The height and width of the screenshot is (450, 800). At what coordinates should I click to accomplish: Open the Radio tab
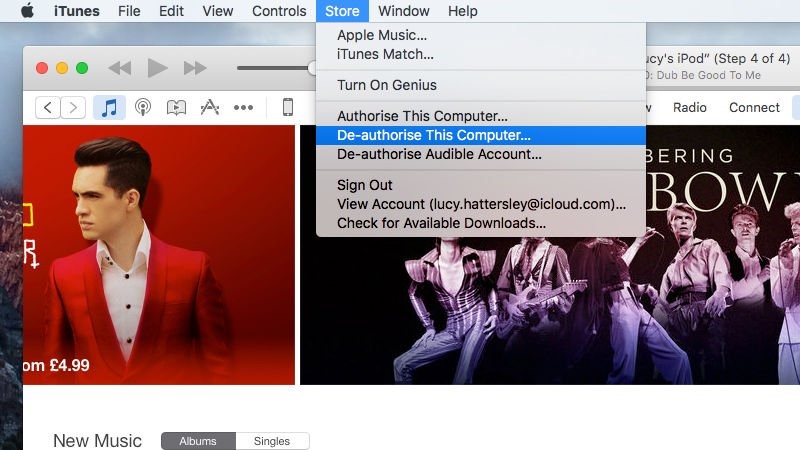[689, 107]
